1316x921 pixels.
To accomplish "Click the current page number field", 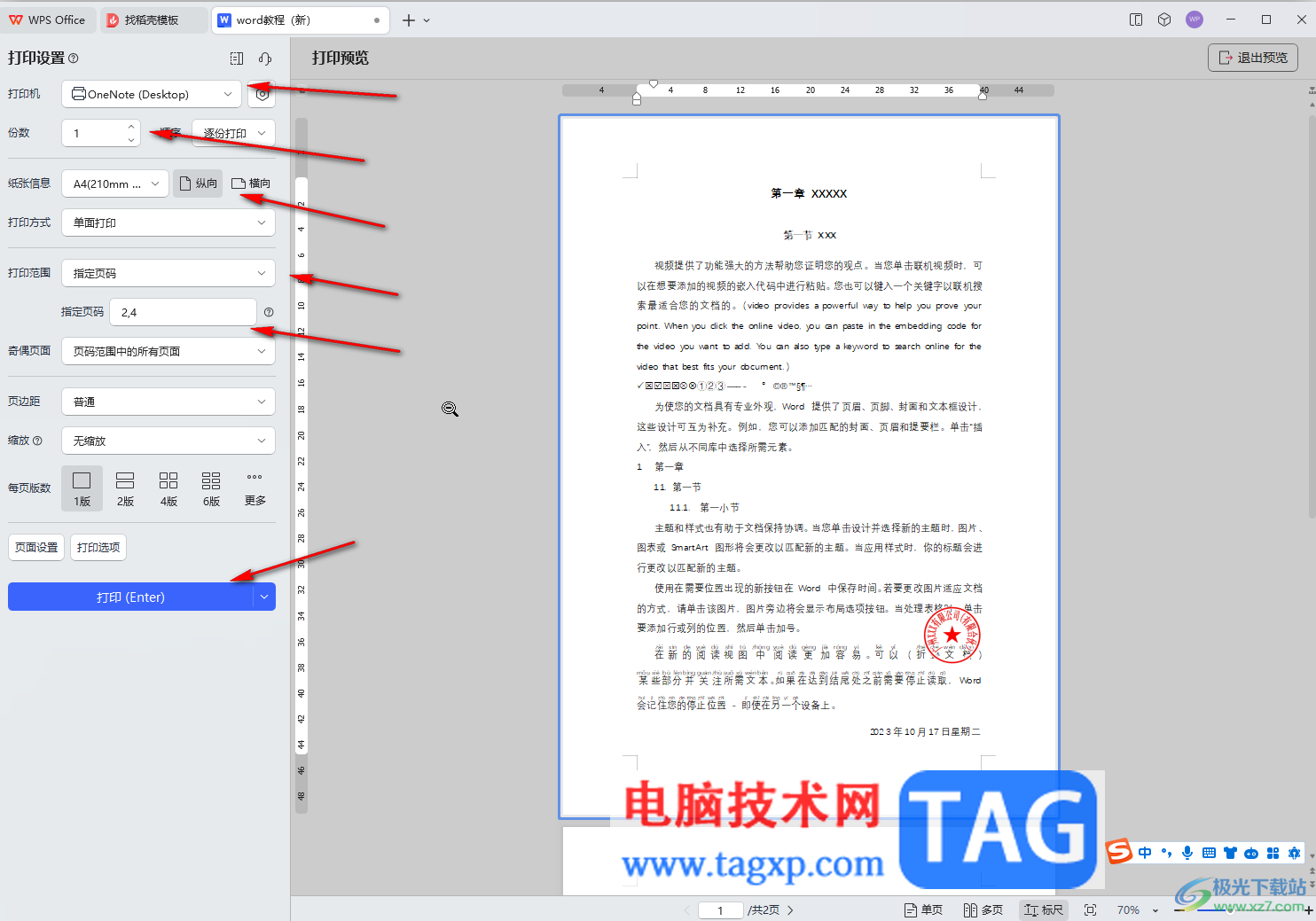I will click(720, 910).
